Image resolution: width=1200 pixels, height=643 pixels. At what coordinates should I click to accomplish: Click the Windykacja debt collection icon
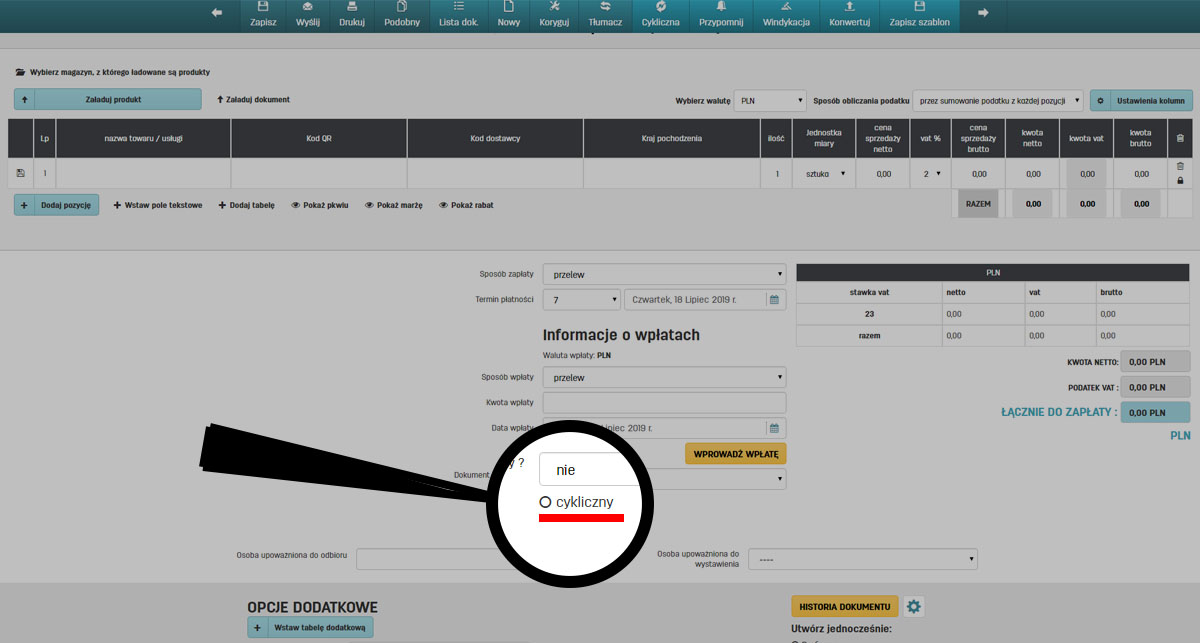pos(786,8)
